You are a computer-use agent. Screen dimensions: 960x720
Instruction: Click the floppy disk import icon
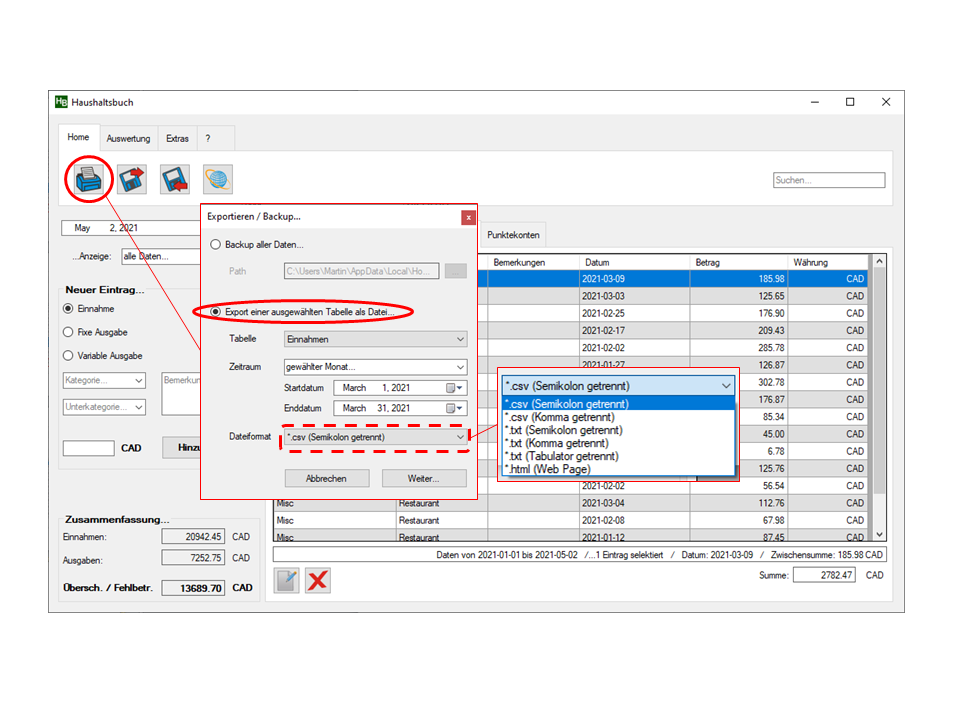tap(175, 180)
